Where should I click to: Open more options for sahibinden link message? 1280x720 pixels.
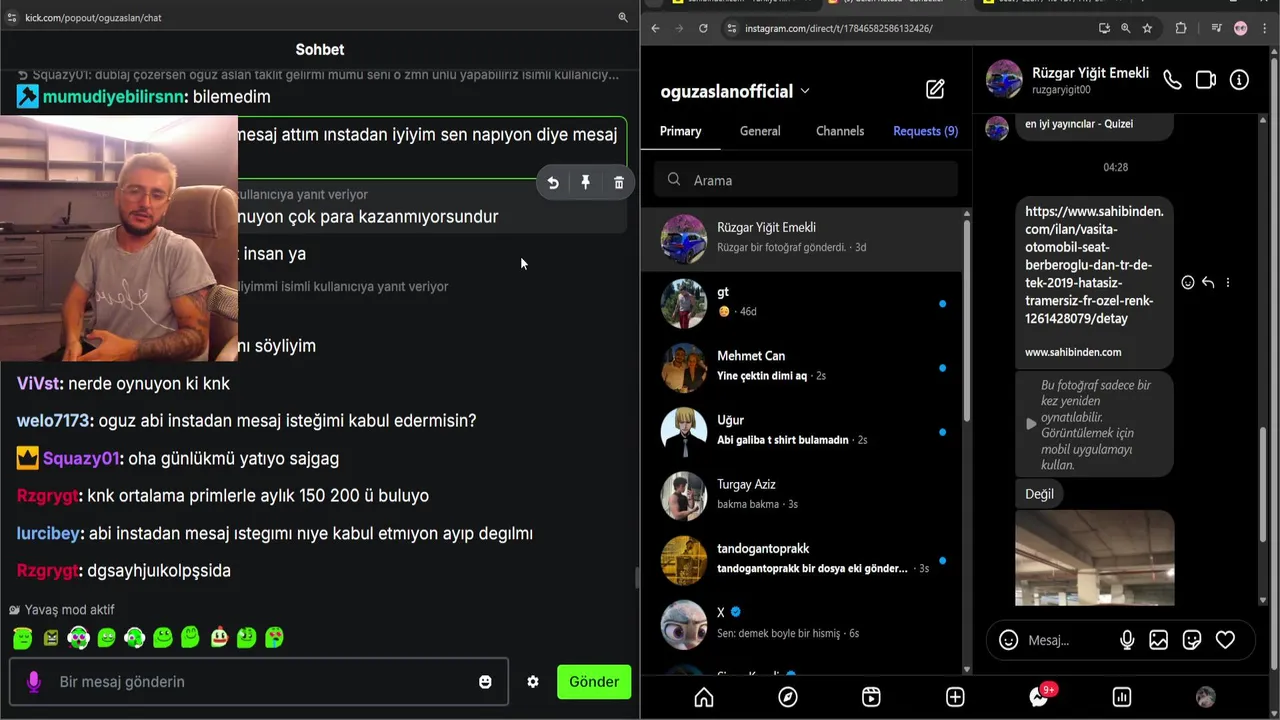pos(1228,283)
